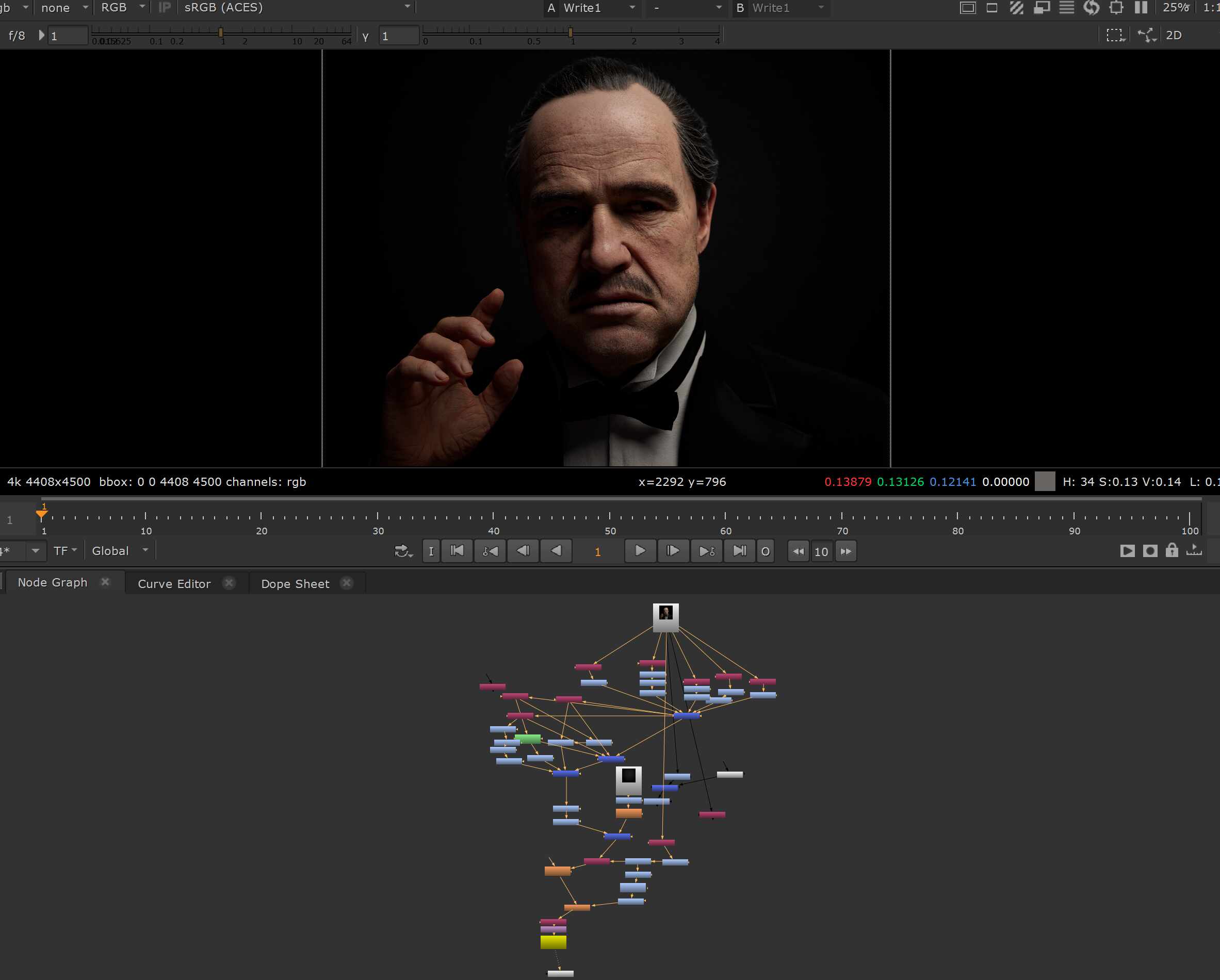This screenshot has width=1220, height=980.
Task: Set the out point with O button
Action: (x=766, y=551)
